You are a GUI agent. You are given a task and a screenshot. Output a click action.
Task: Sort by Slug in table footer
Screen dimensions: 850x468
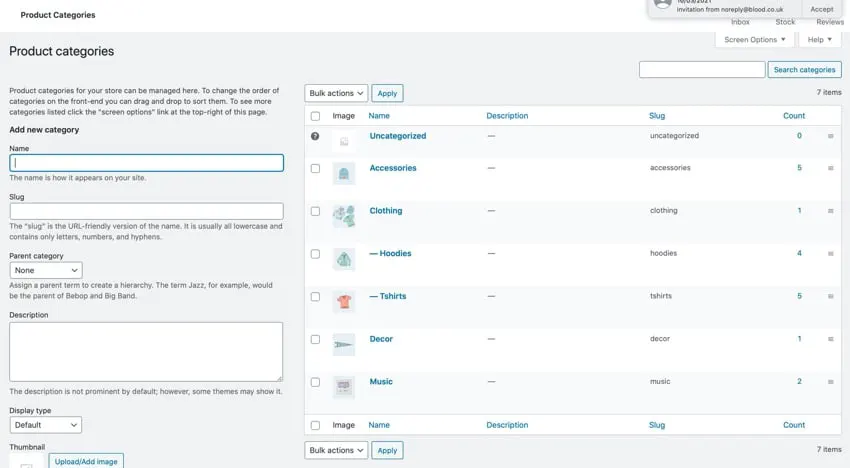(656, 425)
